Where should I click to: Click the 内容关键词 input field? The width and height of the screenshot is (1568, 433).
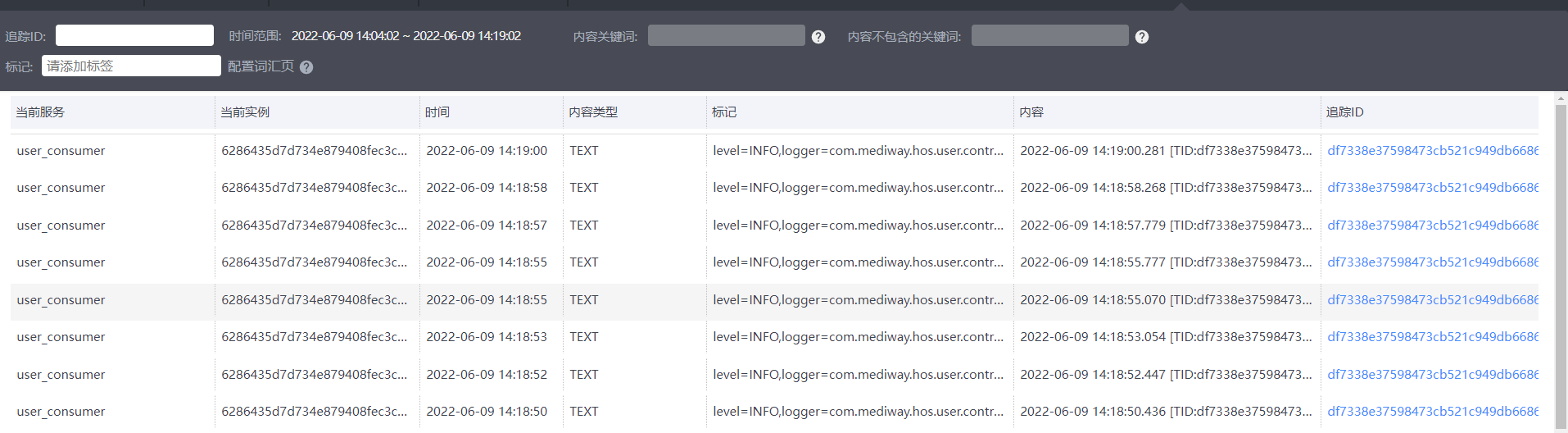tap(726, 35)
